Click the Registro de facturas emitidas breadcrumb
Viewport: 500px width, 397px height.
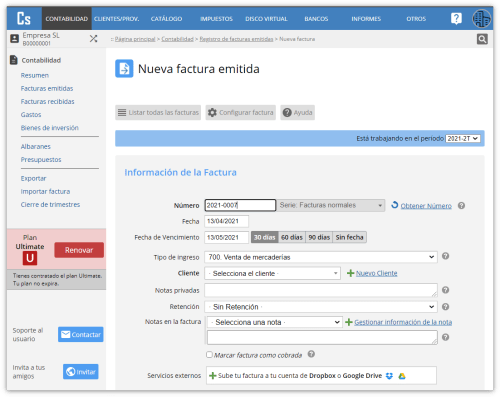(236, 39)
